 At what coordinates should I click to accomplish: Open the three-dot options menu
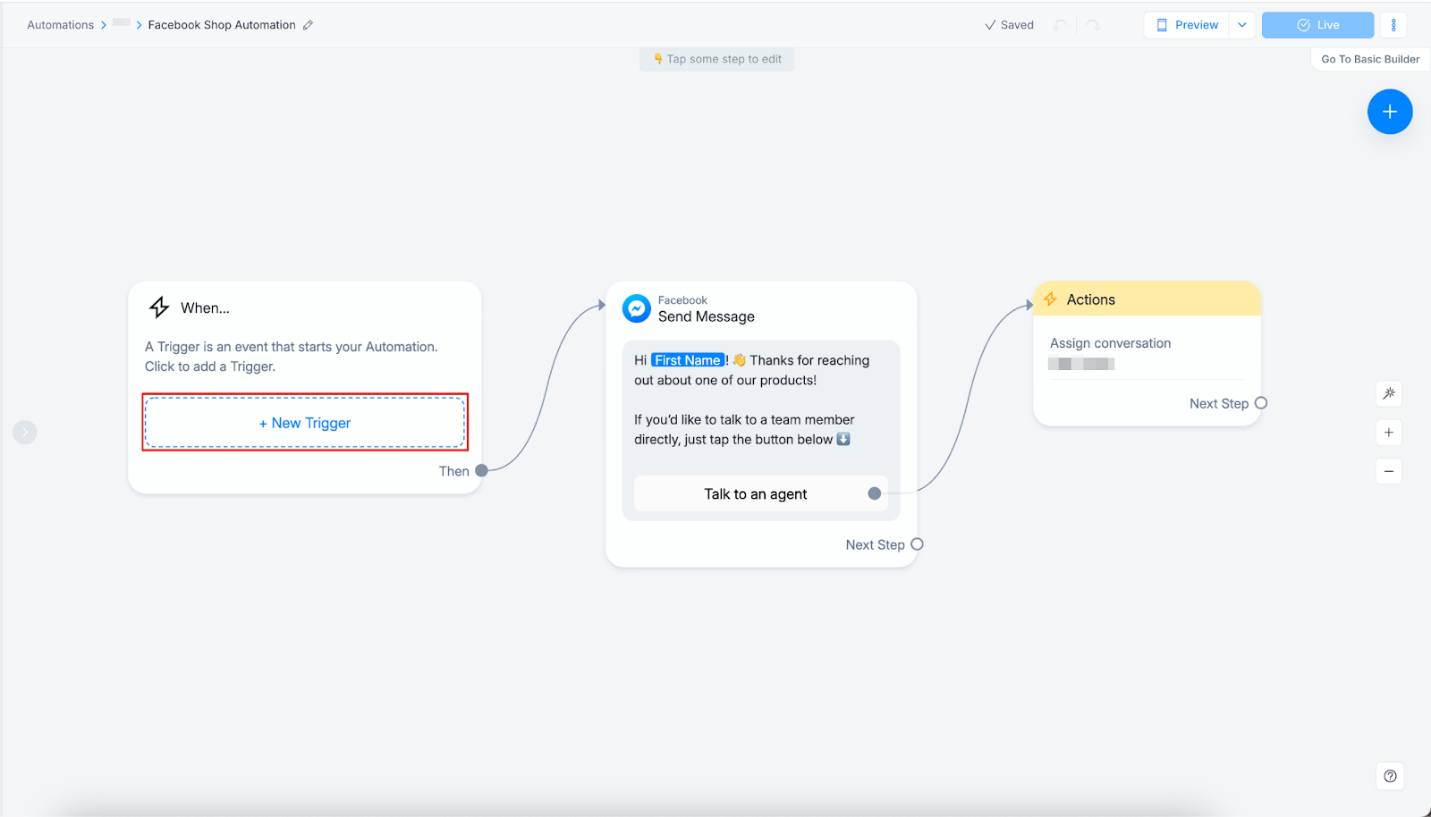click(1393, 24)
